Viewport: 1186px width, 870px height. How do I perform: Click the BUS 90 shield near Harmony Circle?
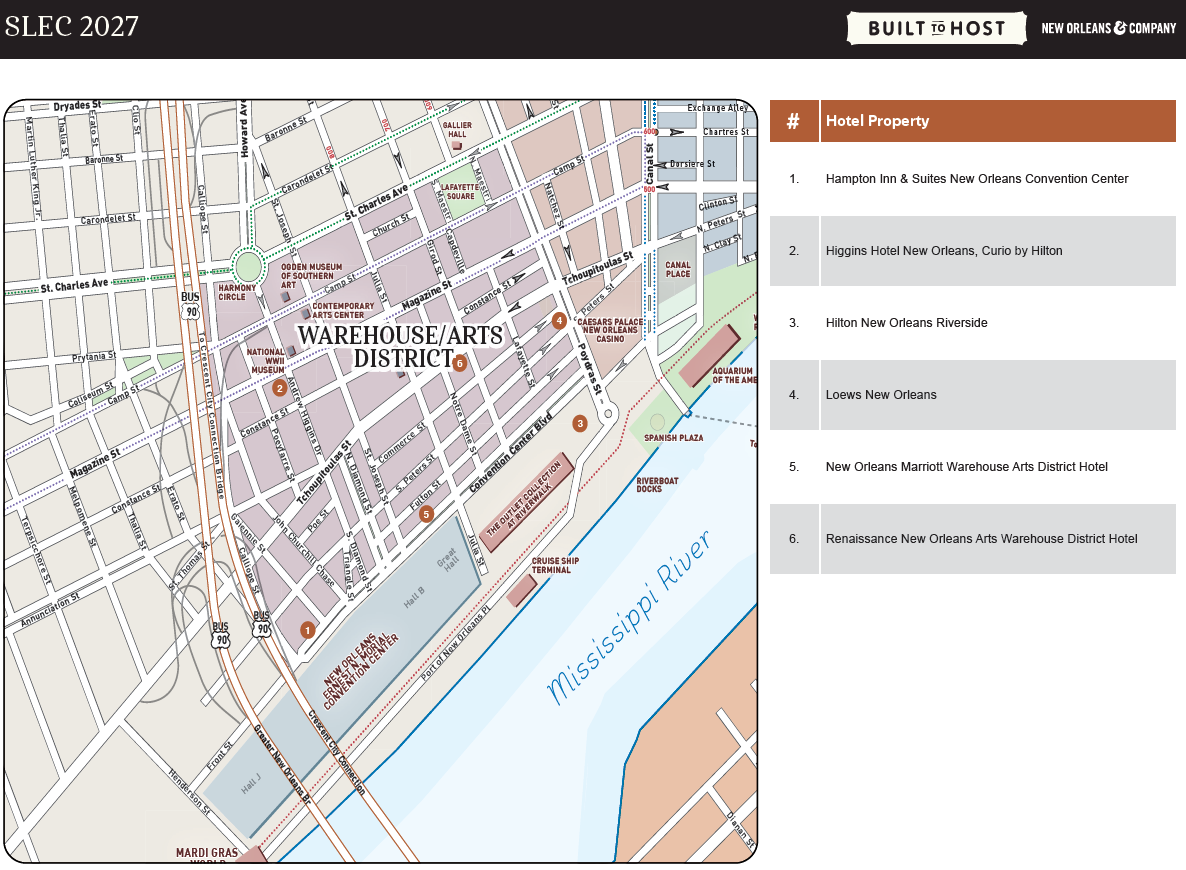pos(191,306)
